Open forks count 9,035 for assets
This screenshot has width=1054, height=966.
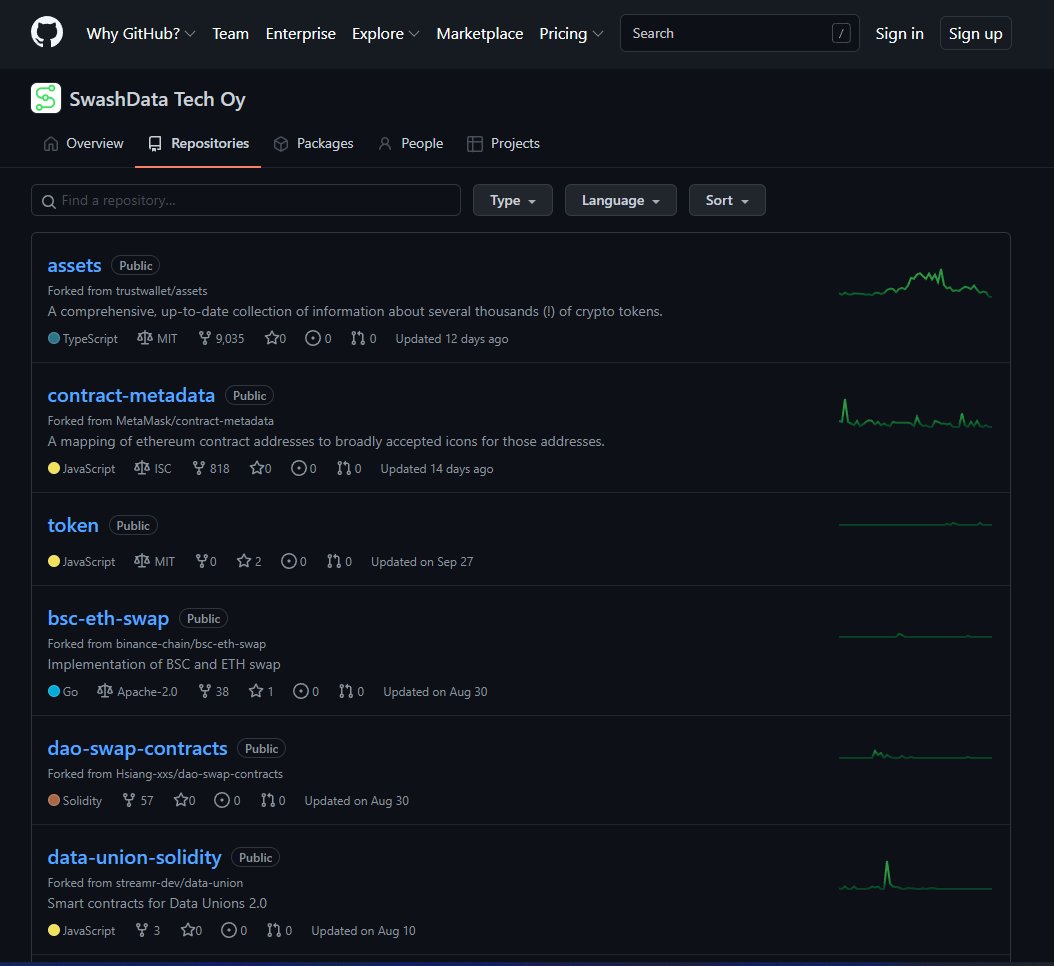(x=221, y=338)
